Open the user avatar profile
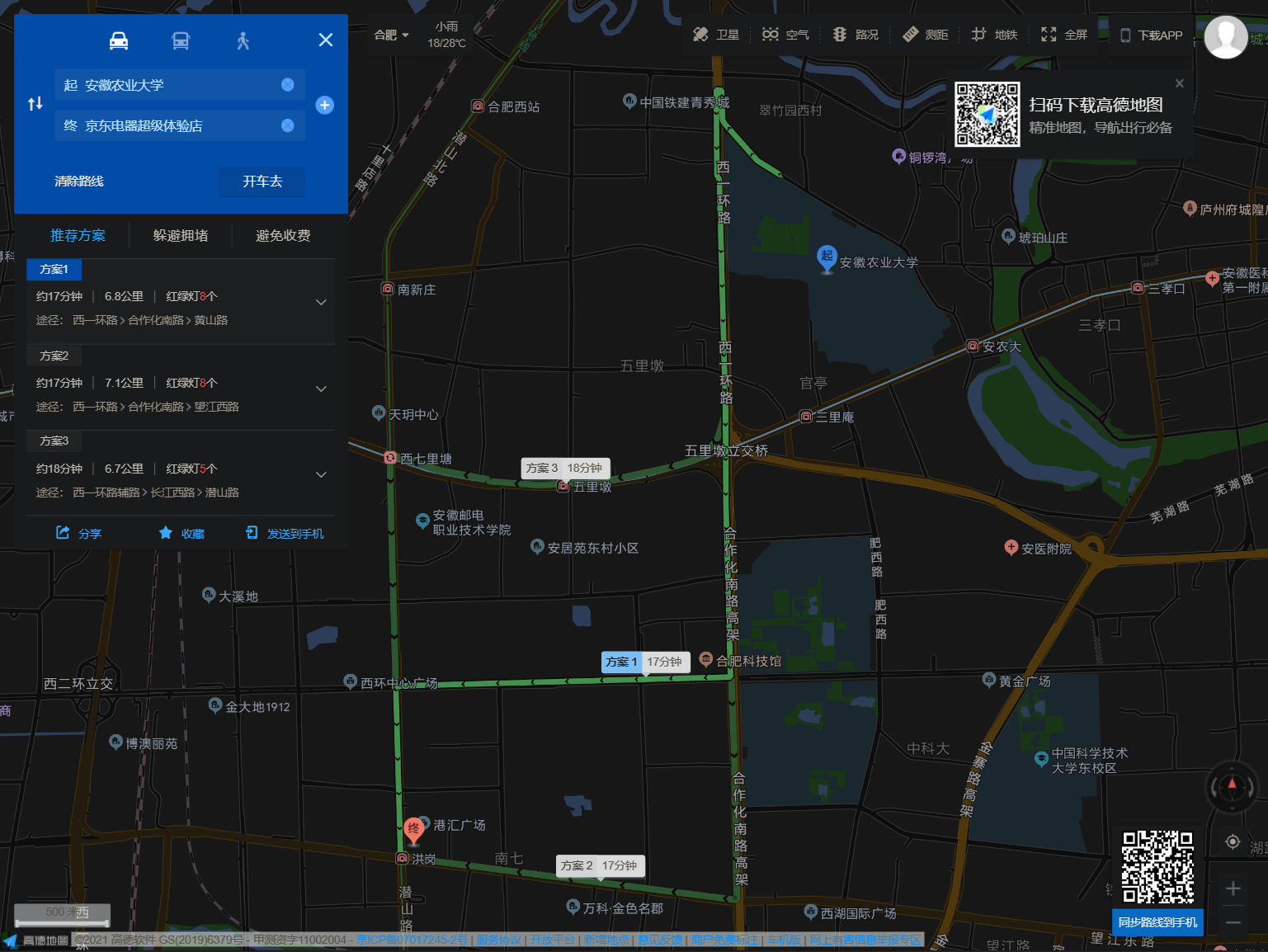Screen dimensions: 1268x952 tap(1226, 37)
